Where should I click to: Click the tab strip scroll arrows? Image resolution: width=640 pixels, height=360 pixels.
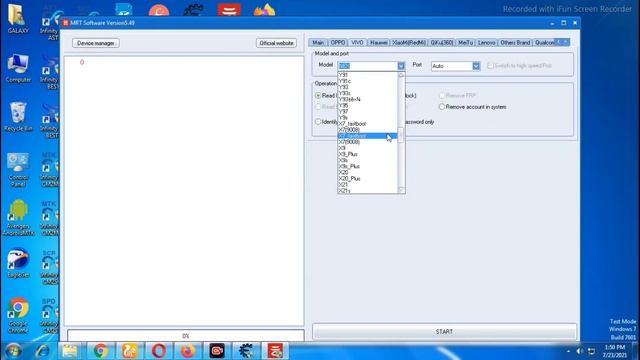coord(562,42)
